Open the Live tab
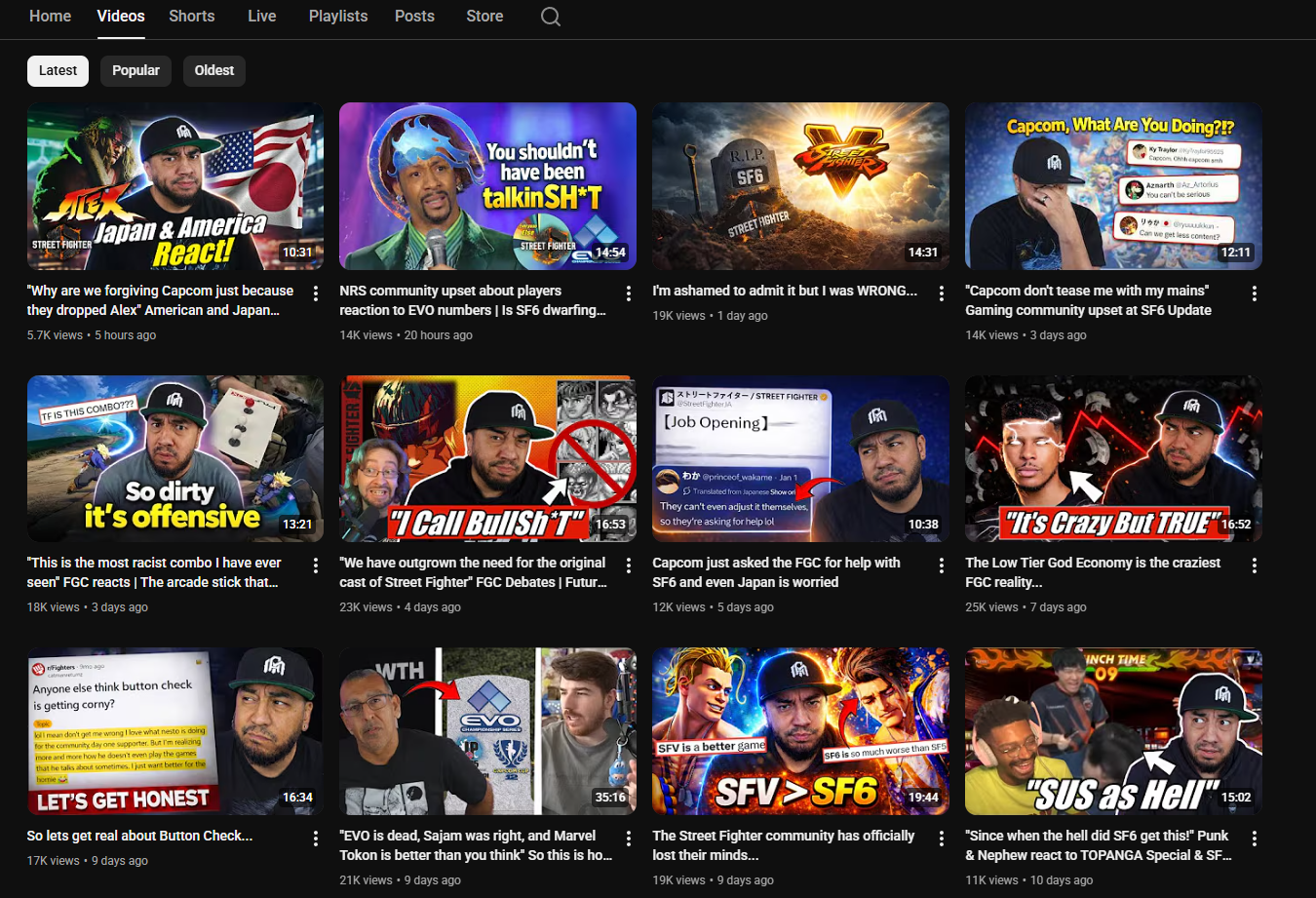1316x898 pixels. tap(262, 17)
